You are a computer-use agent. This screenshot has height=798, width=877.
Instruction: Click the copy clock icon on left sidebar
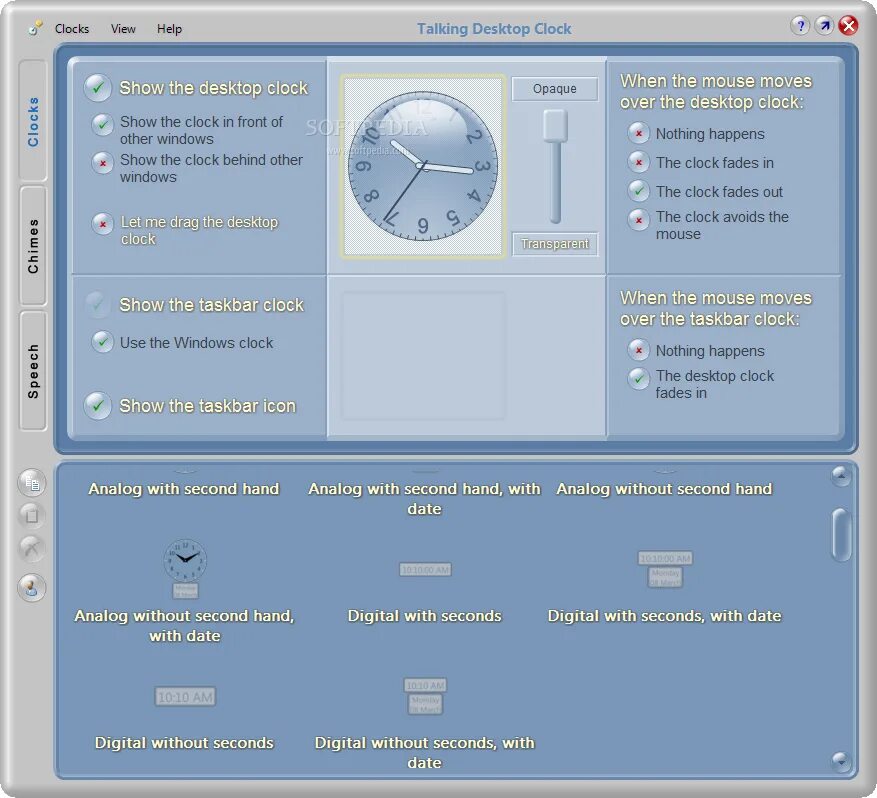click(32, 483)
